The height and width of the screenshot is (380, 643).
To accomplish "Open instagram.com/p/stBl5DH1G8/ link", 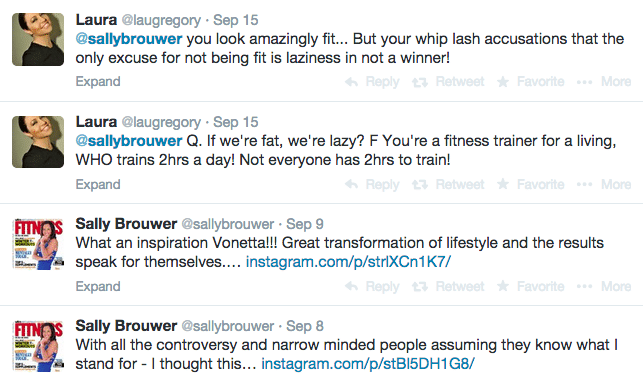I will (x=368, y=364).
